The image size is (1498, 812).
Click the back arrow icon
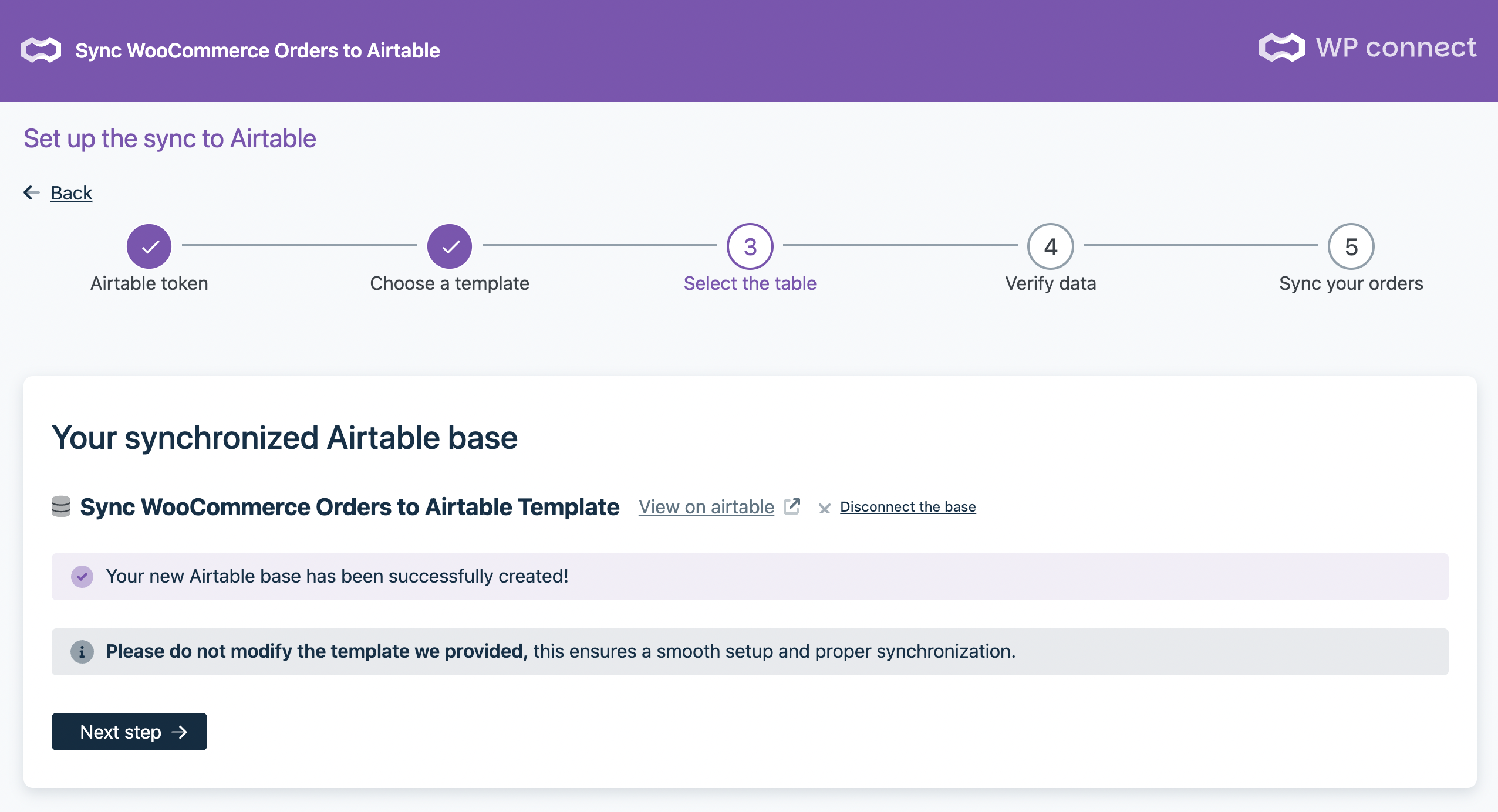point(32,192)
